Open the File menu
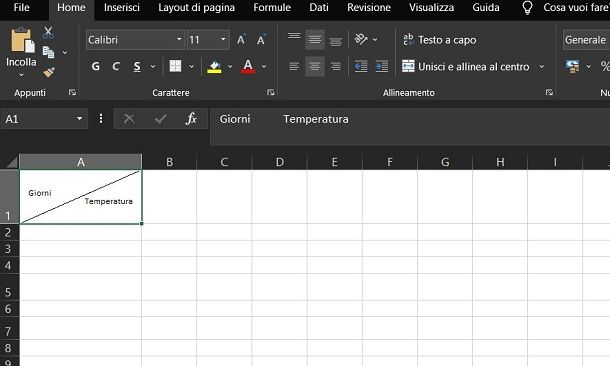The width and height of the screenshot is (610, 366). [x=21, y=7]
